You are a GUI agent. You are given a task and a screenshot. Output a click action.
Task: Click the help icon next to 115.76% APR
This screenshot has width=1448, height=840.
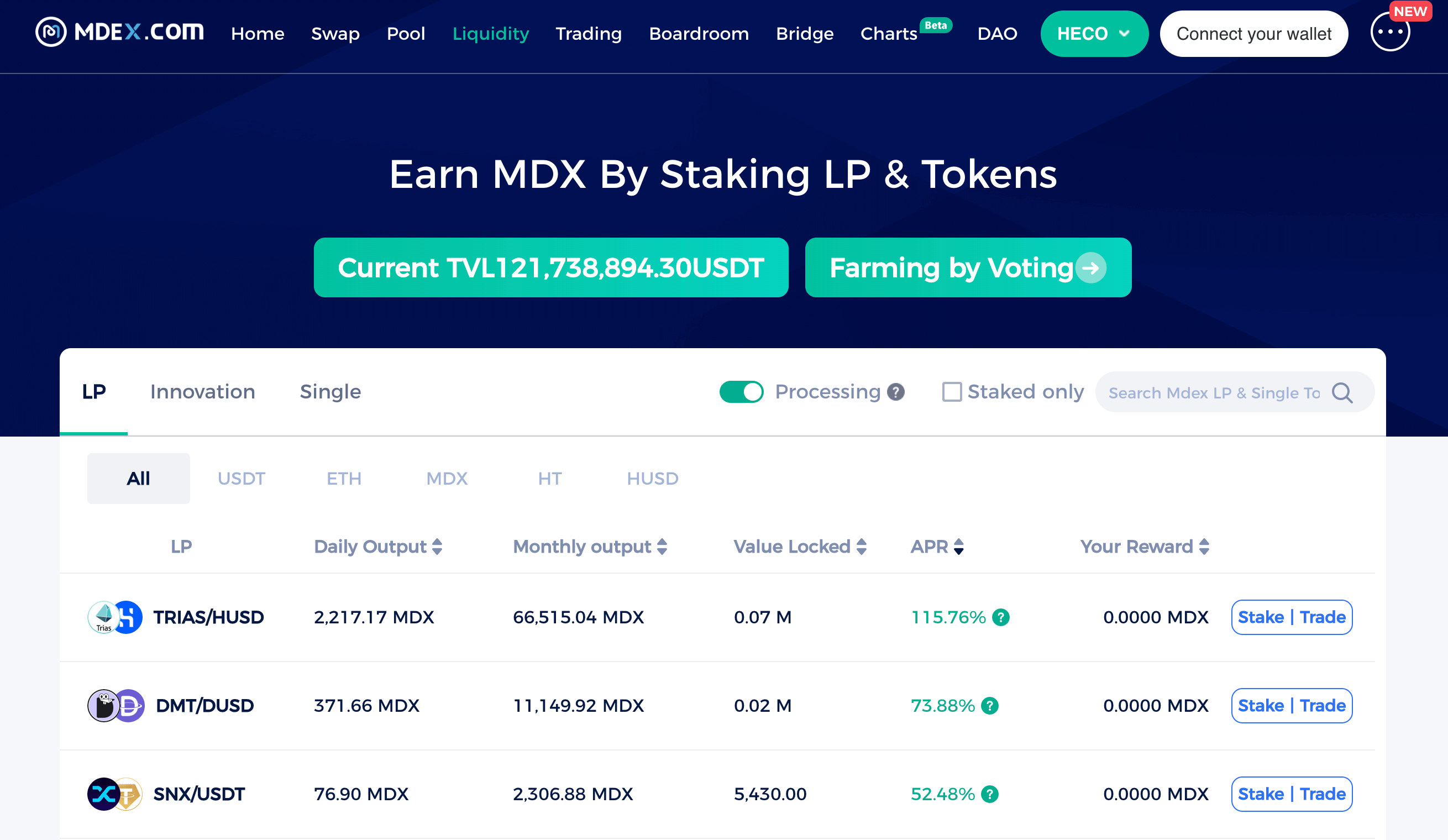tap(1000, 617)
